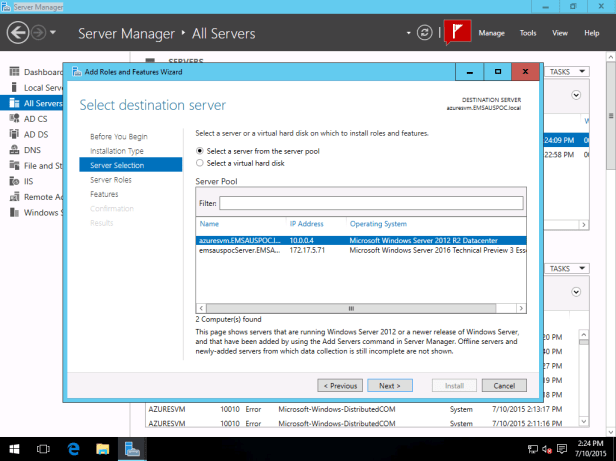Click the back navigation arrow in Server Manager

[18, 33]
